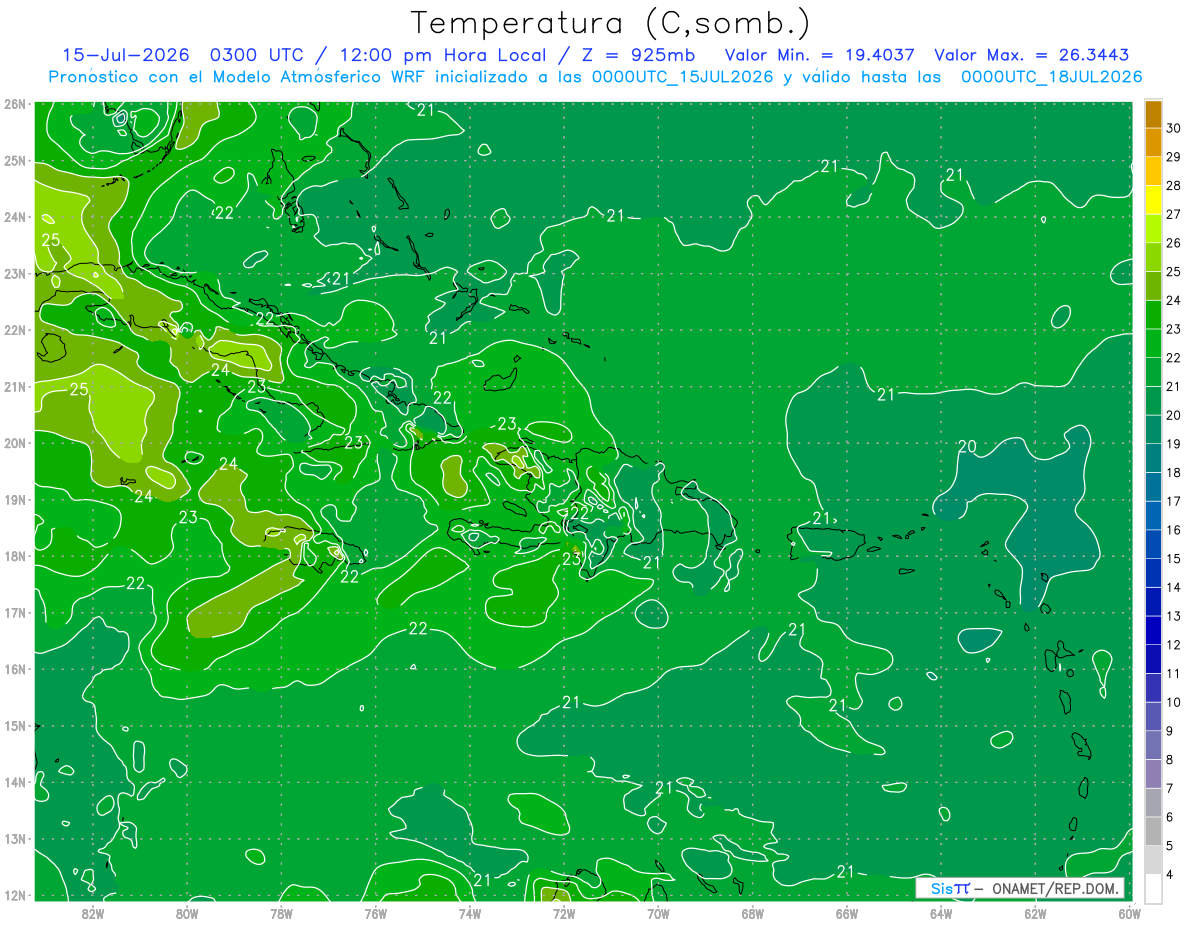Viewport: 1200px width, 927px height.
Task: Click the '20' contour label on the map
Action: pos(967,446)
